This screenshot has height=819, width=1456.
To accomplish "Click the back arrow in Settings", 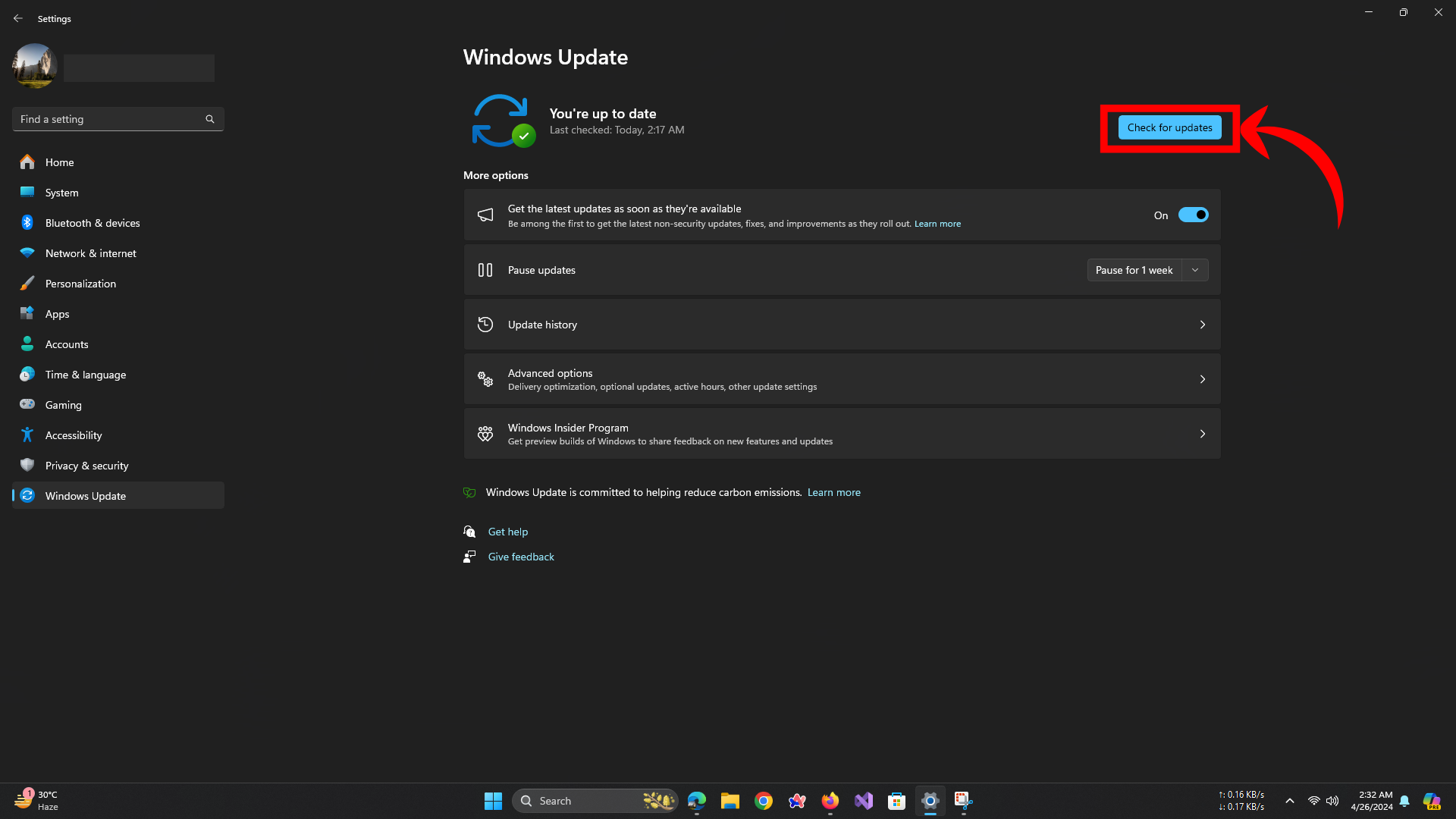I will coord(18,18).
